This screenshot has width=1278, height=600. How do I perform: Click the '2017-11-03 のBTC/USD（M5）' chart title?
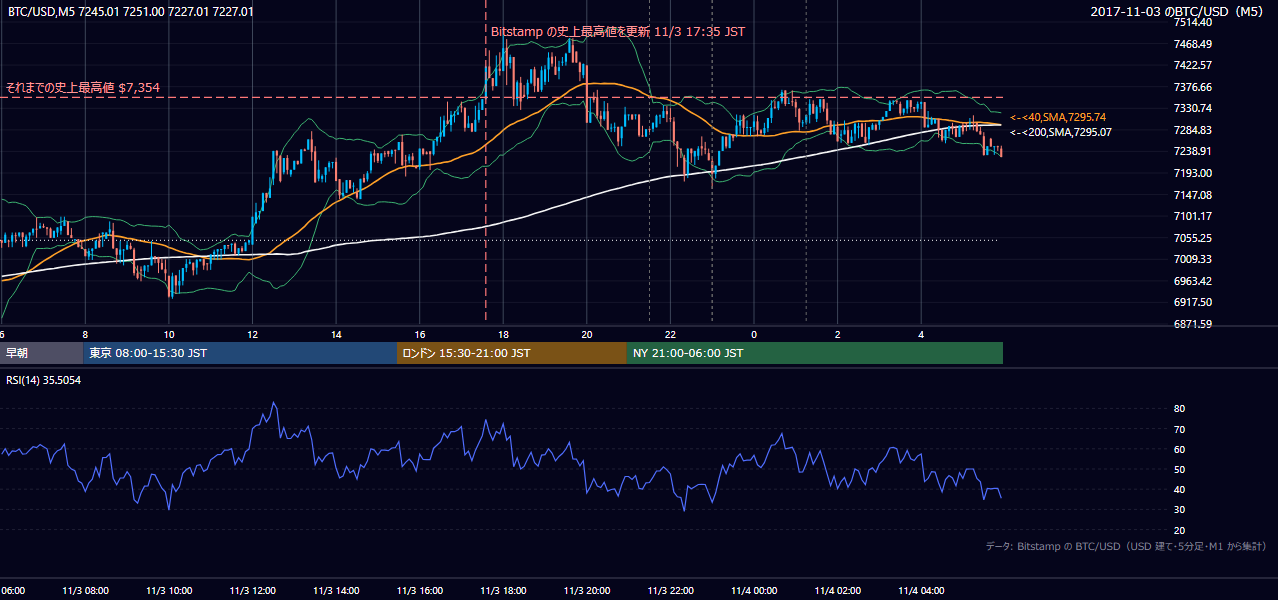click(x=1178, y=12)
